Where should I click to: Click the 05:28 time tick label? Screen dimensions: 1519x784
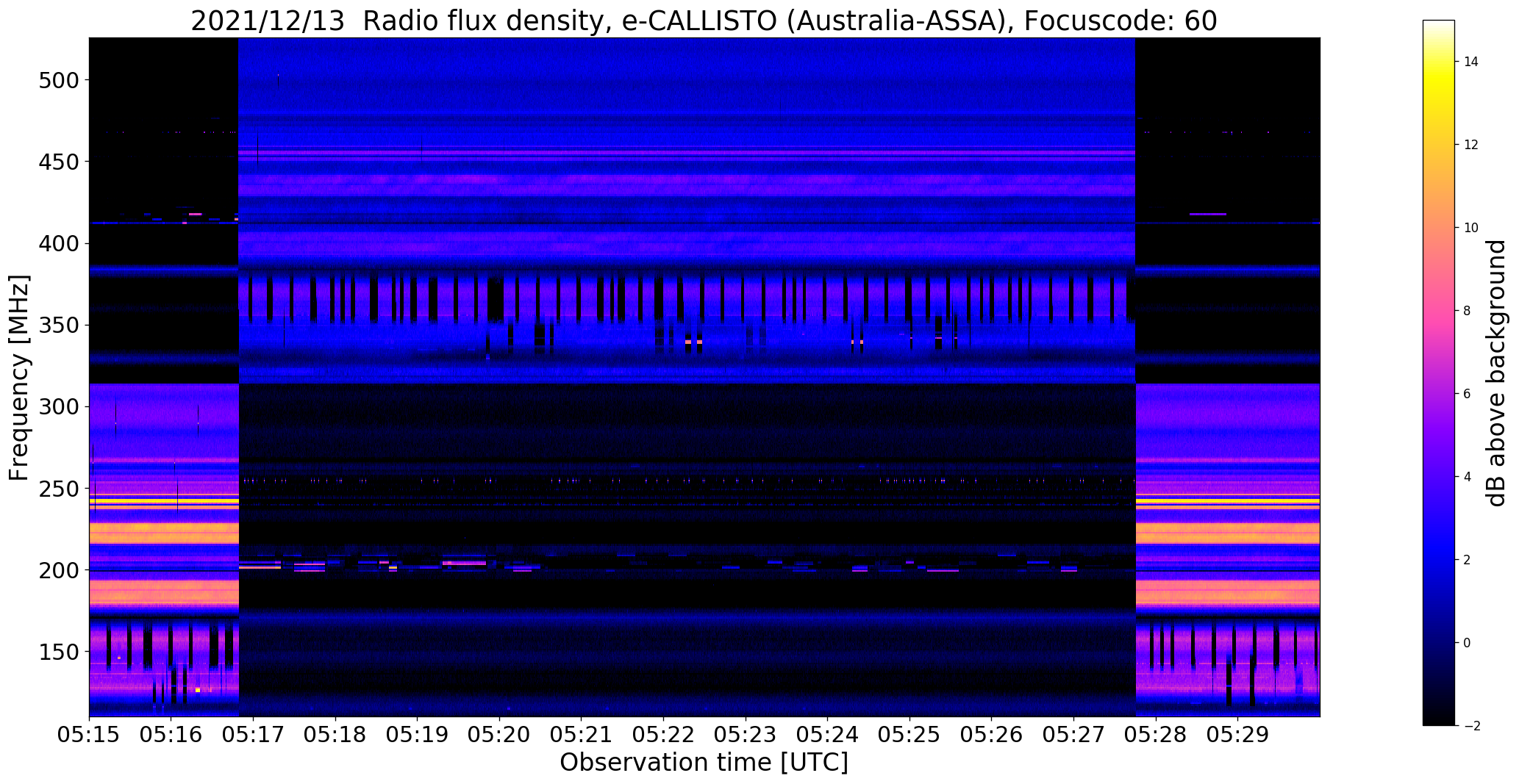1157,735
